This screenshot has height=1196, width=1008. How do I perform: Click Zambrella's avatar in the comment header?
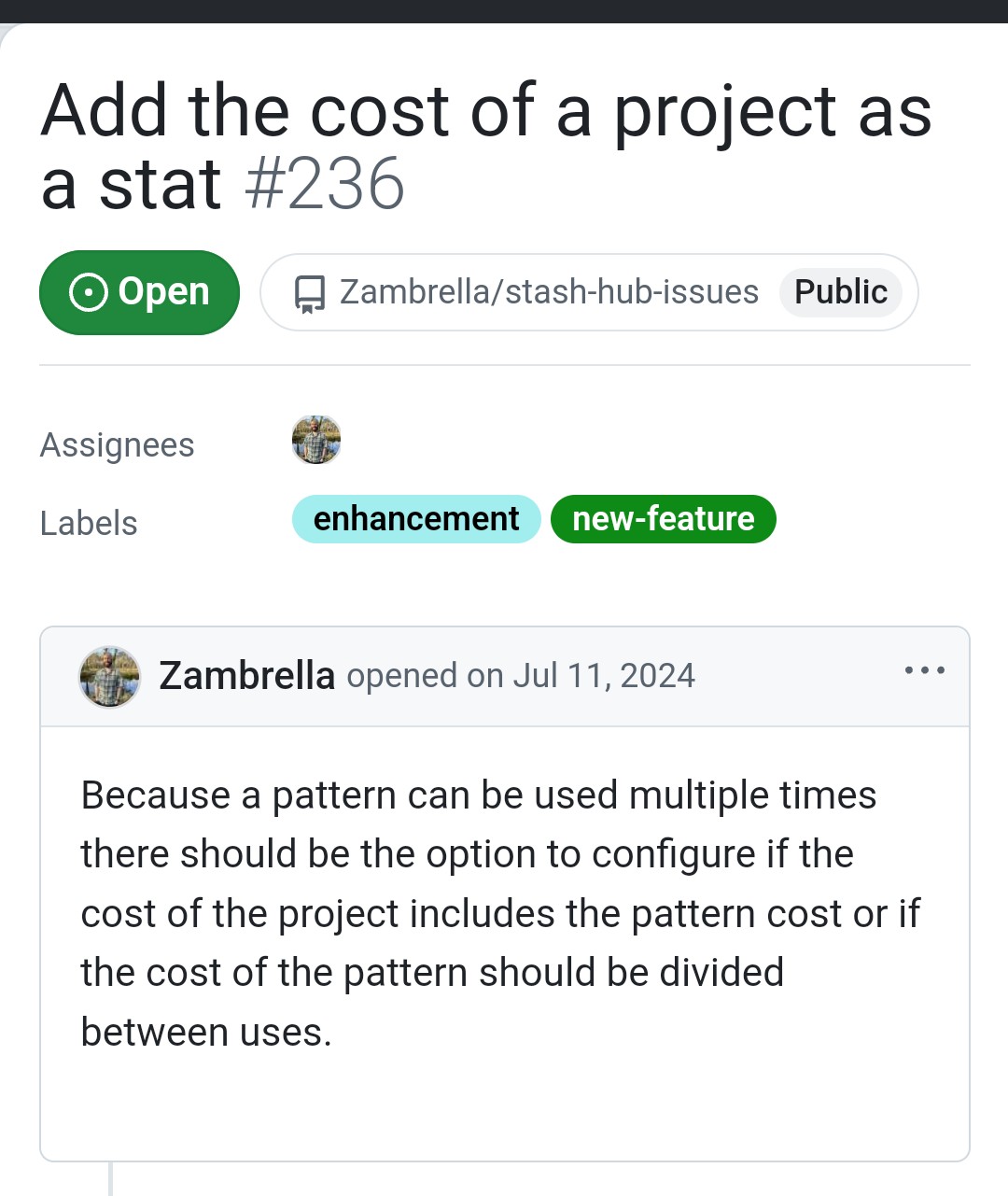pyautogui.click(x=110, y=677)
